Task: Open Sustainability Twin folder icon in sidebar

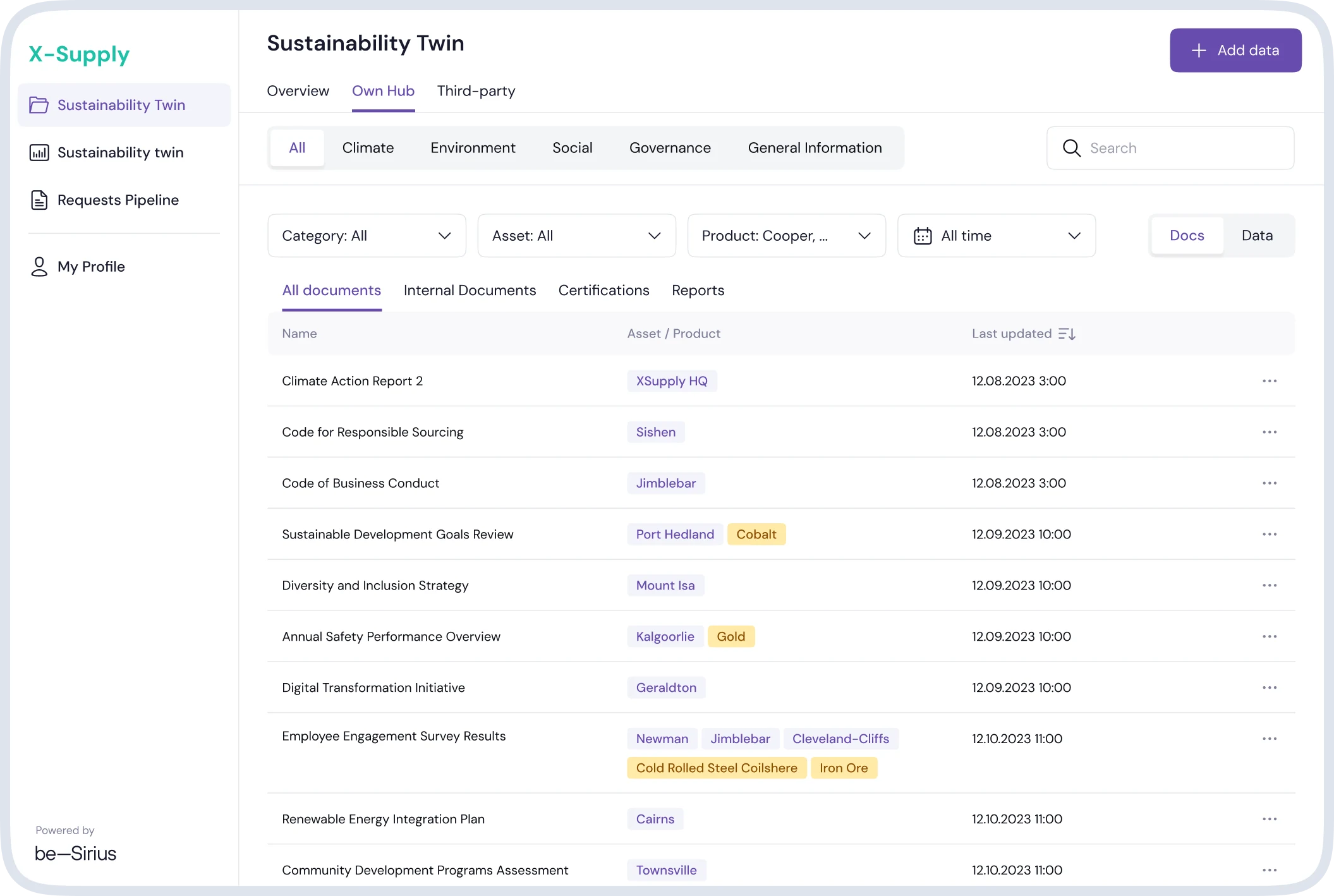Action: [39, 105]
